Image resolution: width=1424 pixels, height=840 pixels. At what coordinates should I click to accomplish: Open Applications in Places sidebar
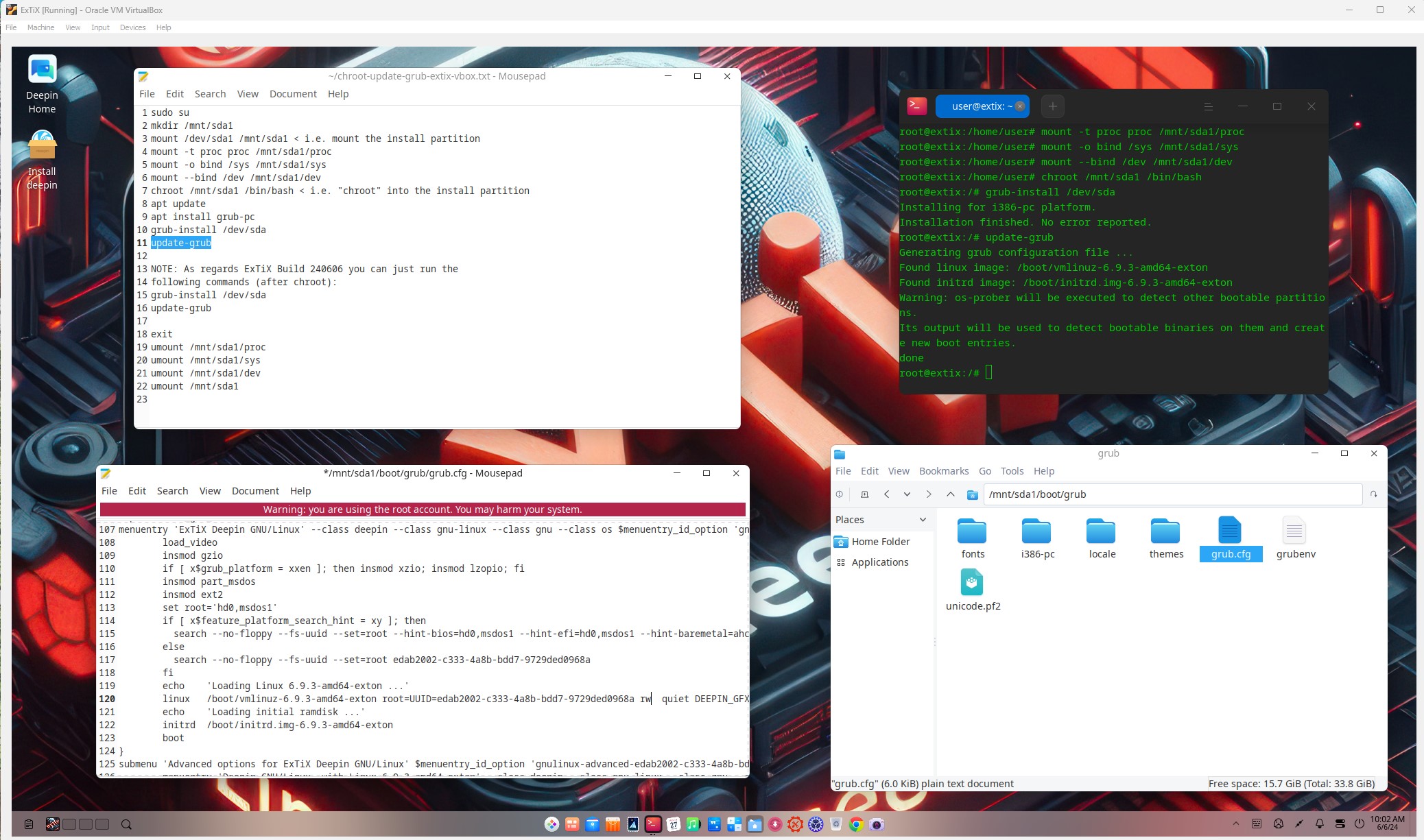[x=873, y=562]
